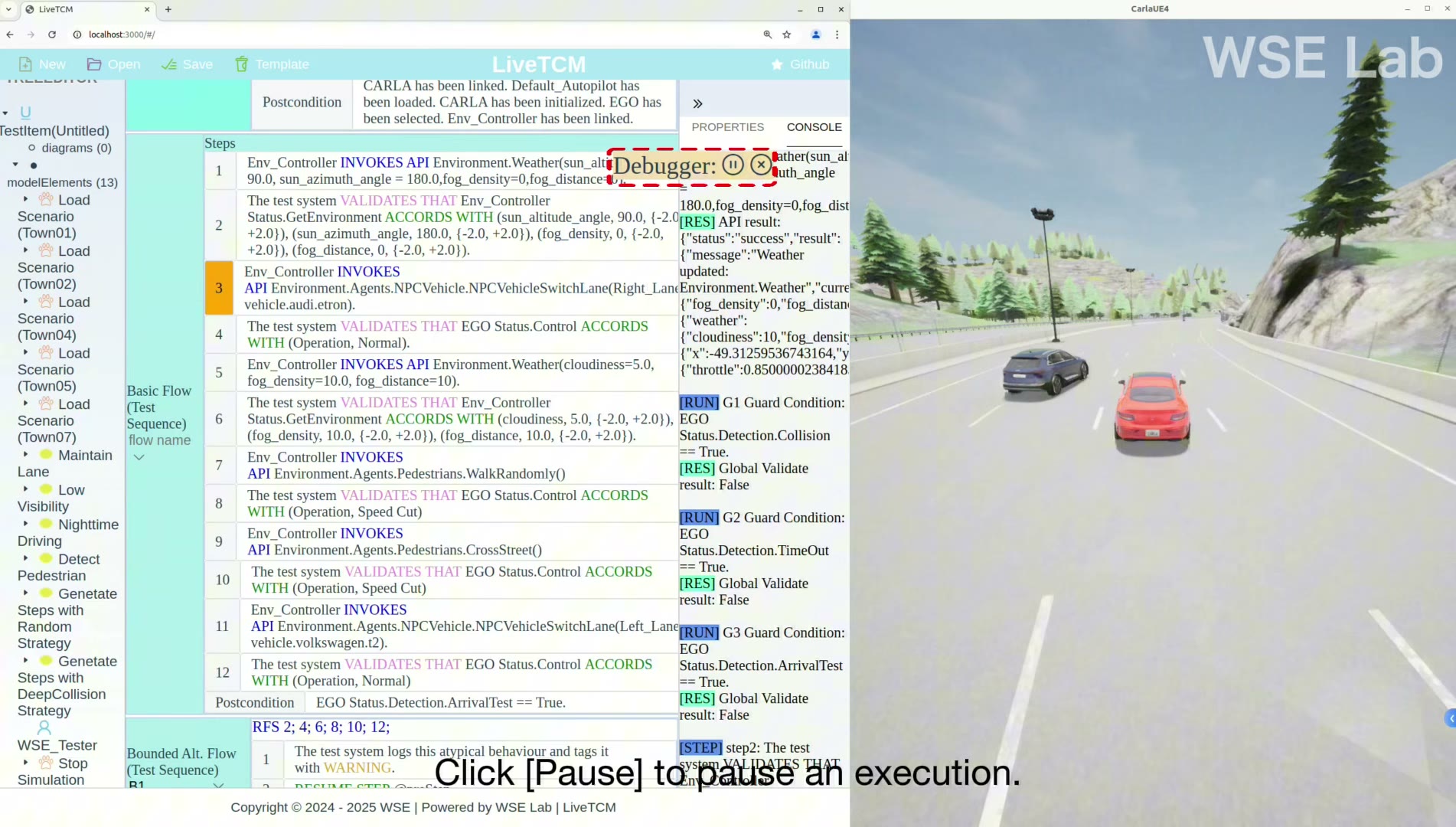Screen dimensions: 1456x827
Task: Click G3 Guard Condition console entry
Action: [x=762, y=657]
